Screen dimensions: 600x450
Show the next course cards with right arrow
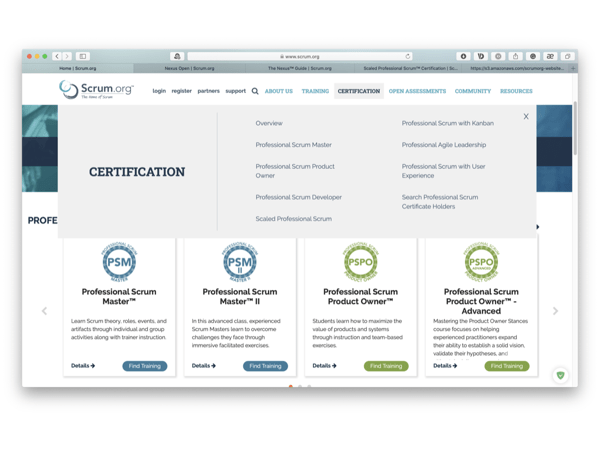(x=555, y=311)
